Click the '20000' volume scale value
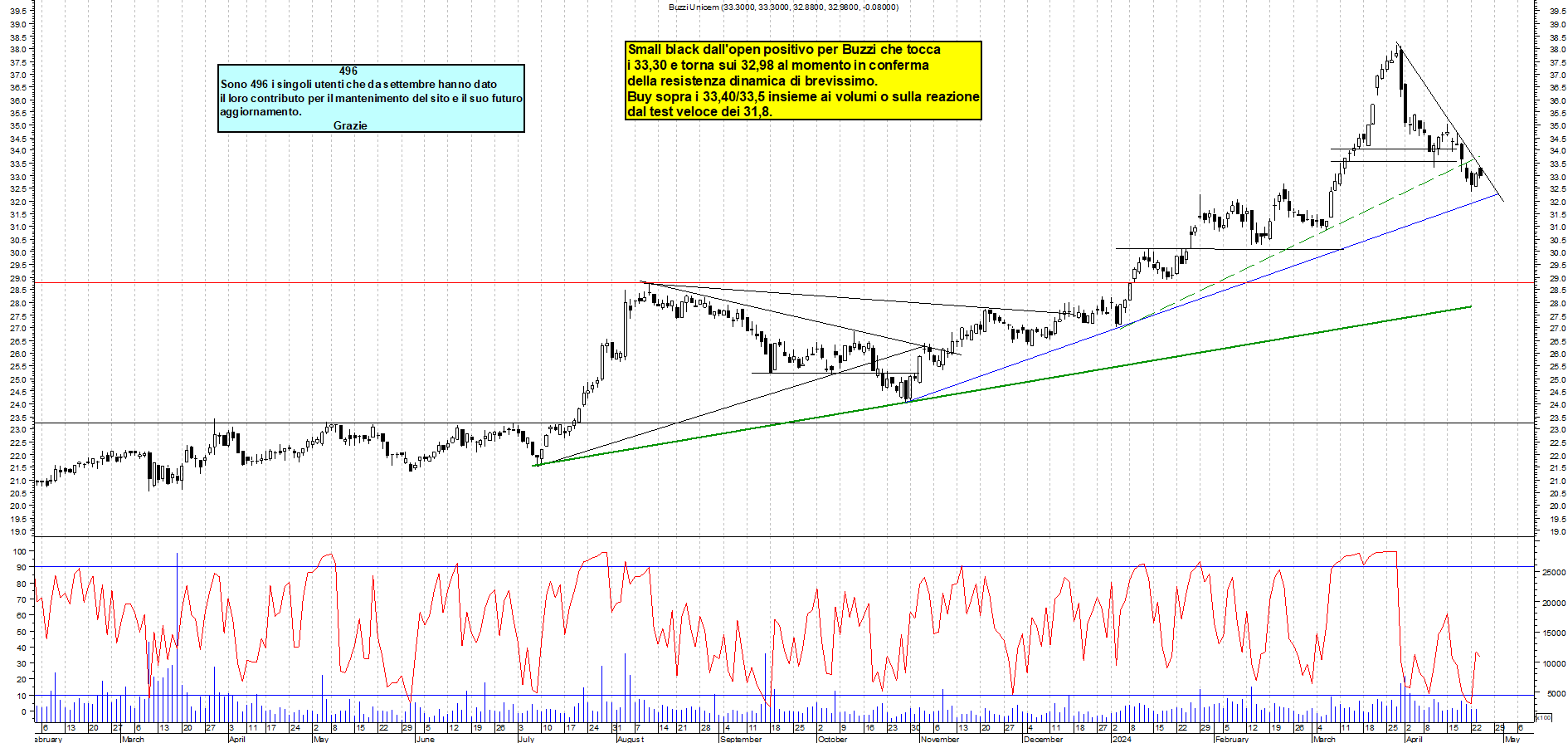1568x743 pixels. [x=1554, y=604]
